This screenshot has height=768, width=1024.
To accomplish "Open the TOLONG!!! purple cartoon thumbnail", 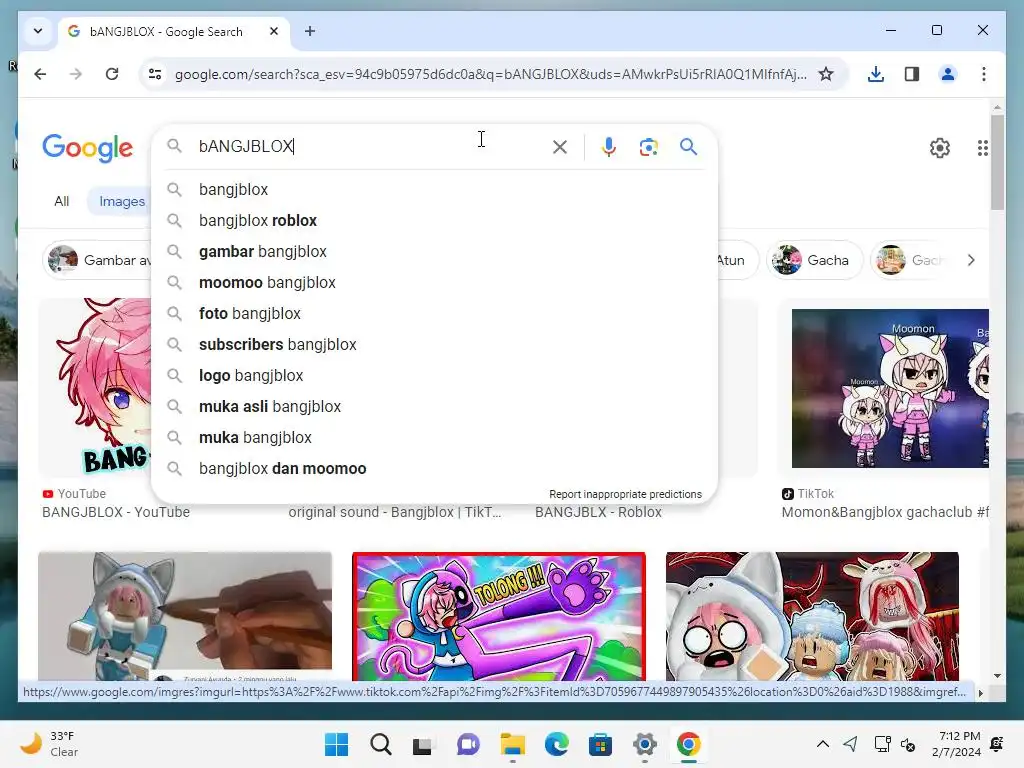I will tap(498, 616).
